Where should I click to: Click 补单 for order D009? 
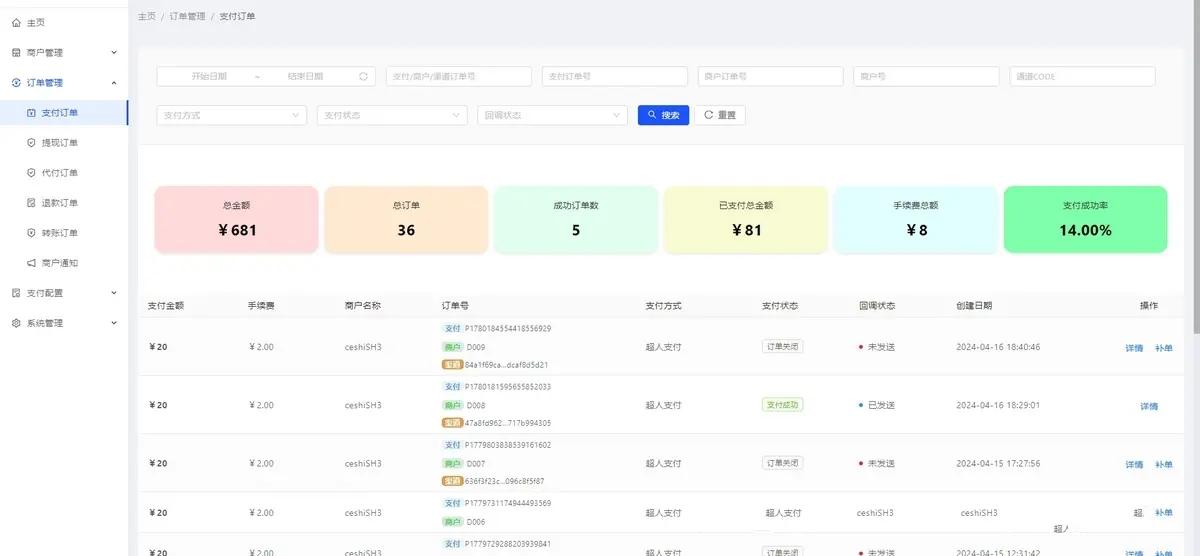coord(1164,348)
